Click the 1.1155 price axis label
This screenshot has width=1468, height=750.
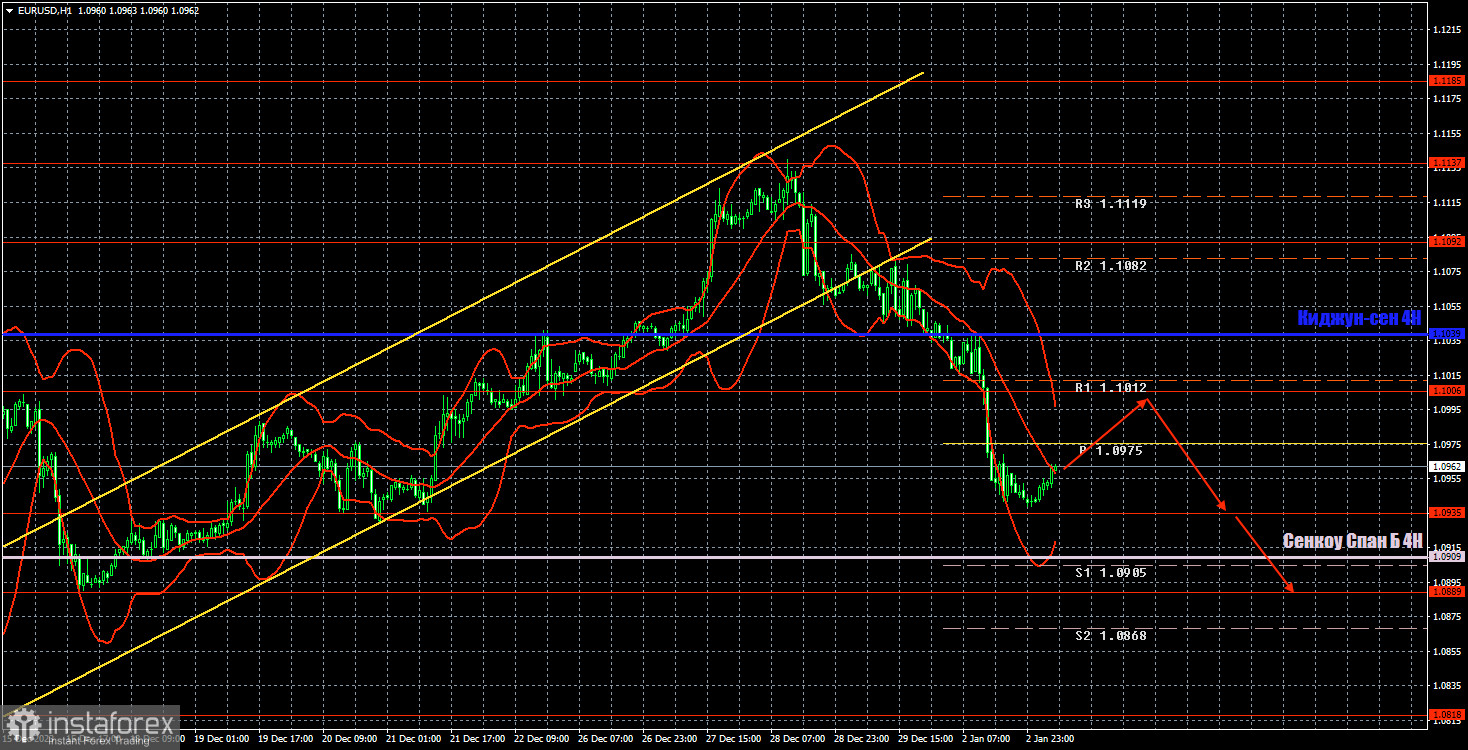pyautogui.click(x=1447, y=133)
